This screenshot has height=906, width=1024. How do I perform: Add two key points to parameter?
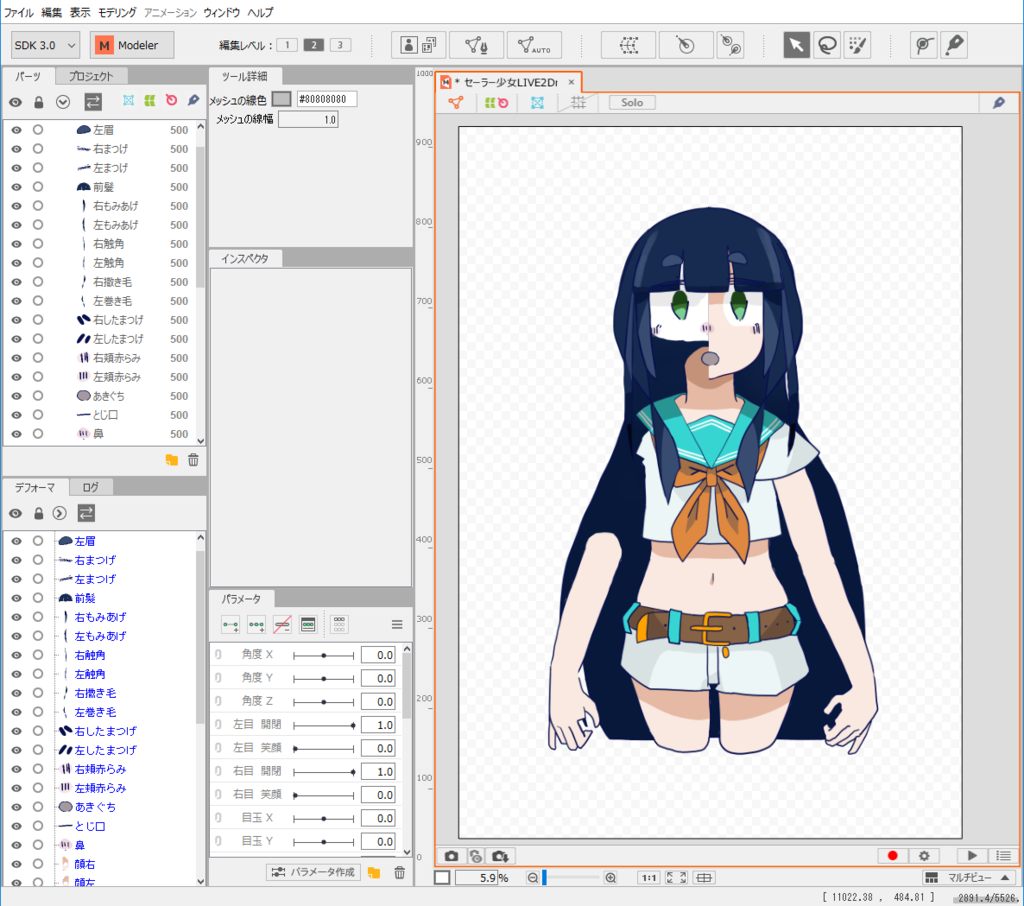coord(231,624)
